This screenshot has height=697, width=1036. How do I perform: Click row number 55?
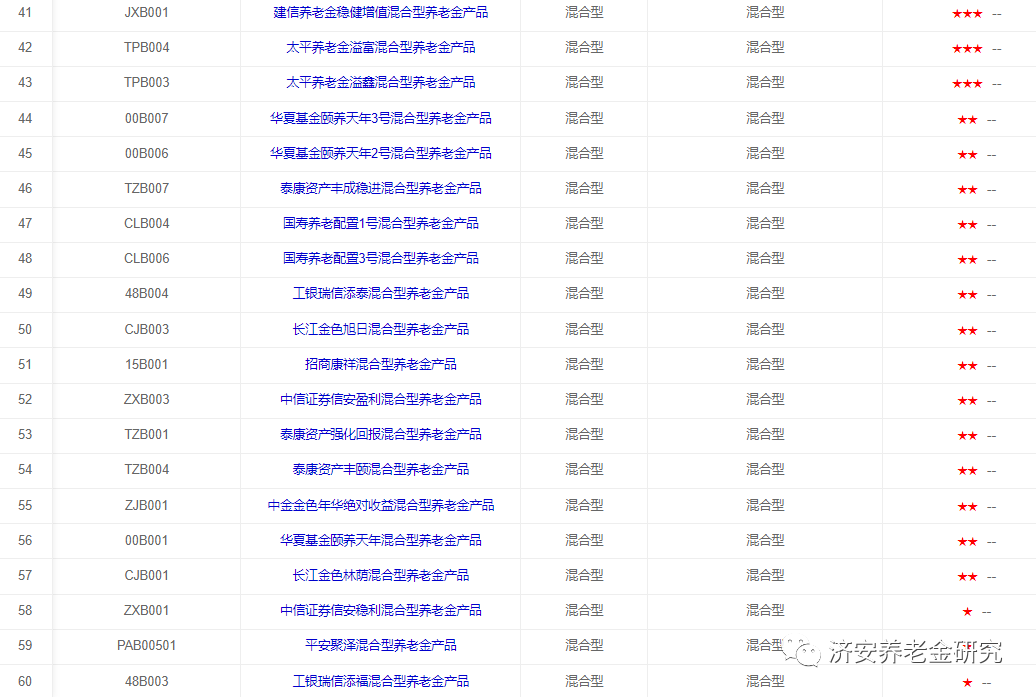[25, 505]
